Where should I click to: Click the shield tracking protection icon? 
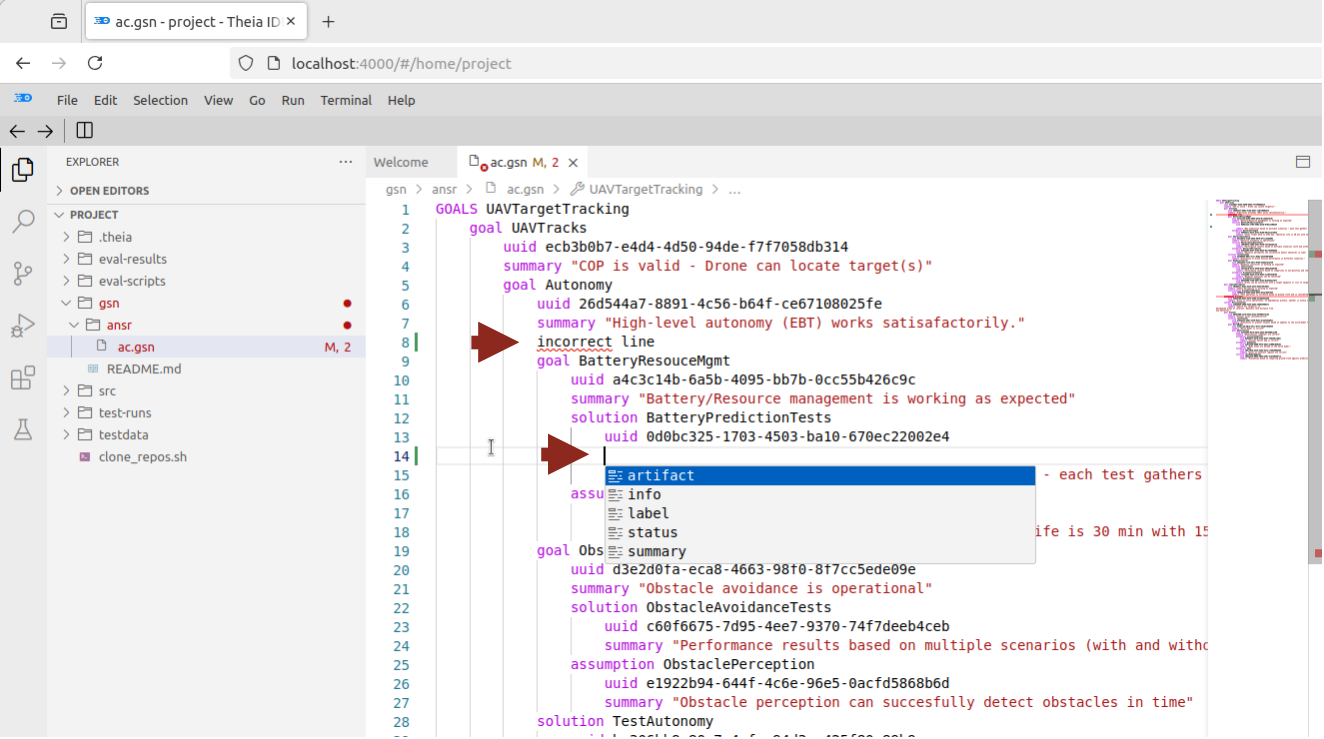pyautogui.click(x=246, y=63)
